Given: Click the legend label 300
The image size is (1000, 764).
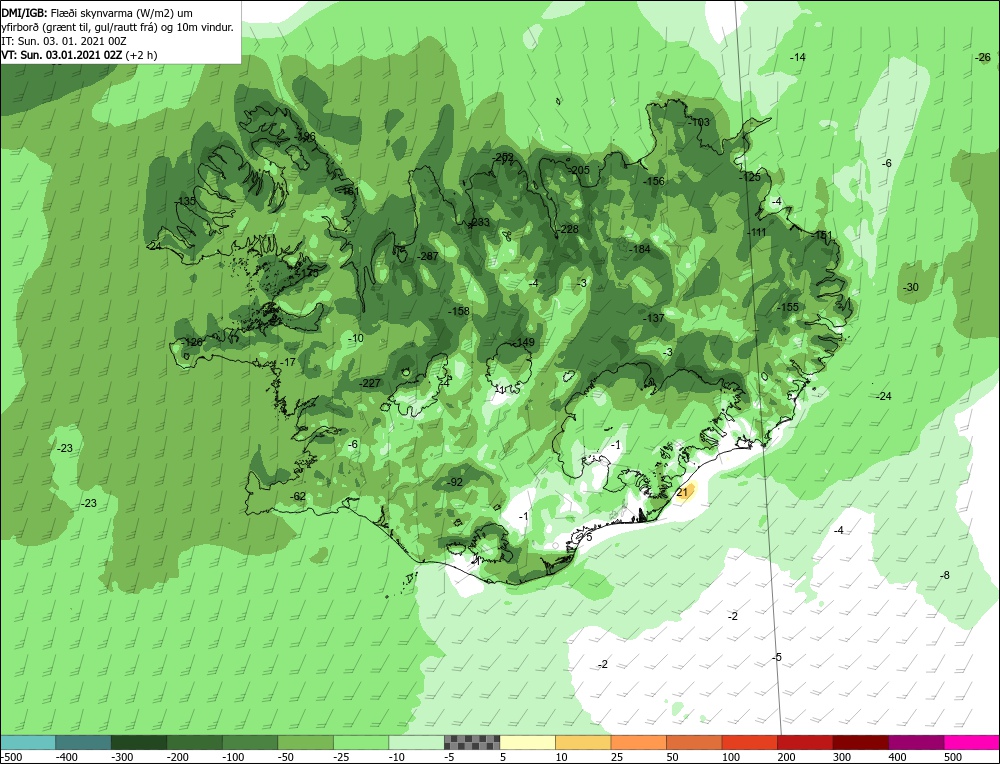Looking at the screenshot, I should pos(842,757).
